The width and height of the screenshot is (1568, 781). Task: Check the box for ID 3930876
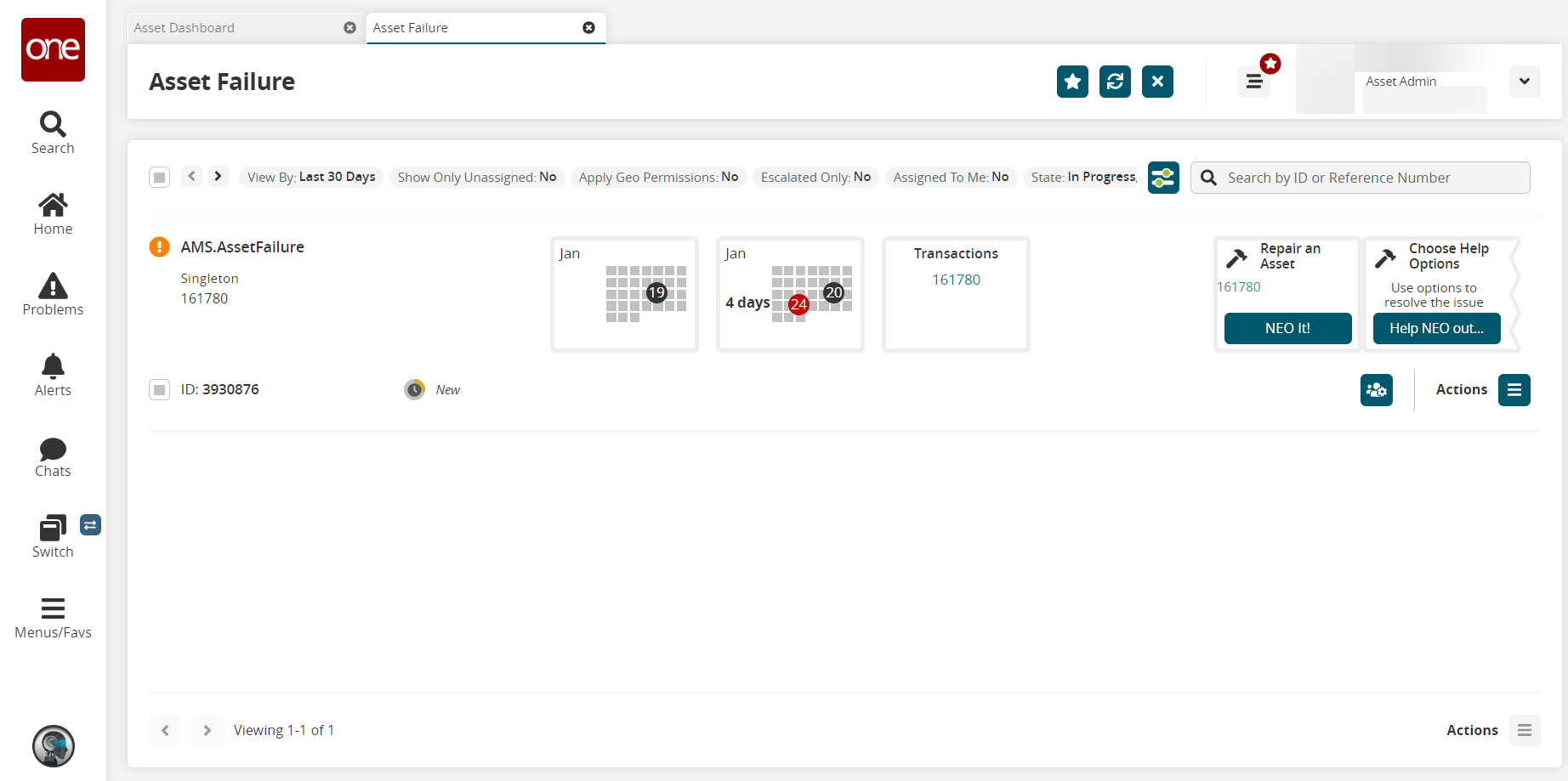point(159,390)
